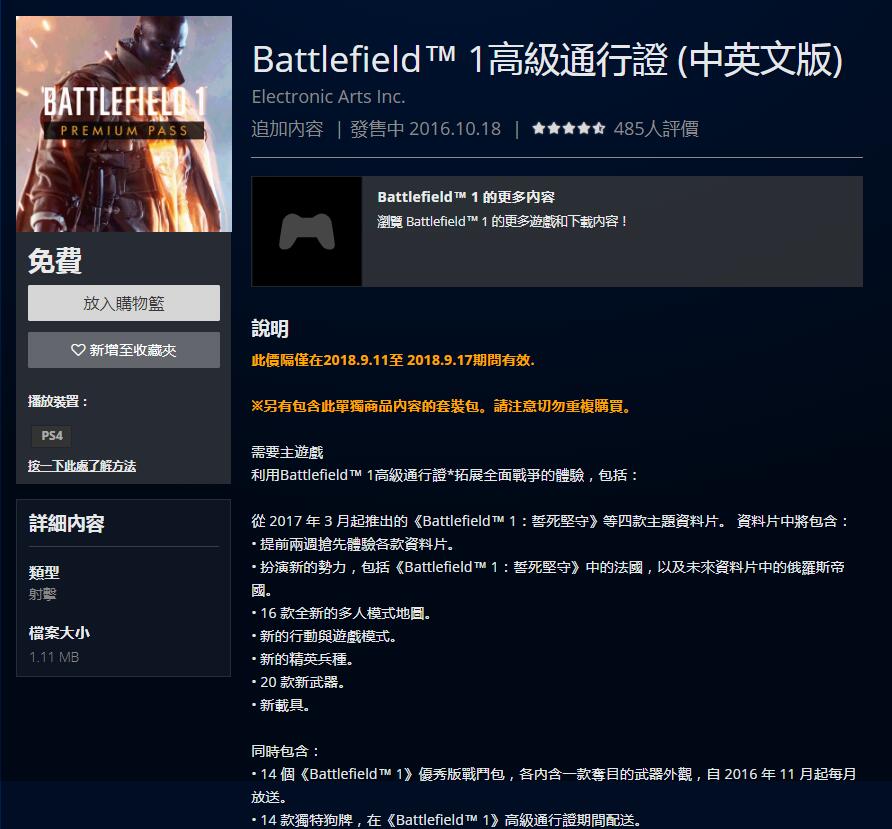The image size is (892, 829).
Task: Click the 射擊 genre value
Action: pos(43,594)
